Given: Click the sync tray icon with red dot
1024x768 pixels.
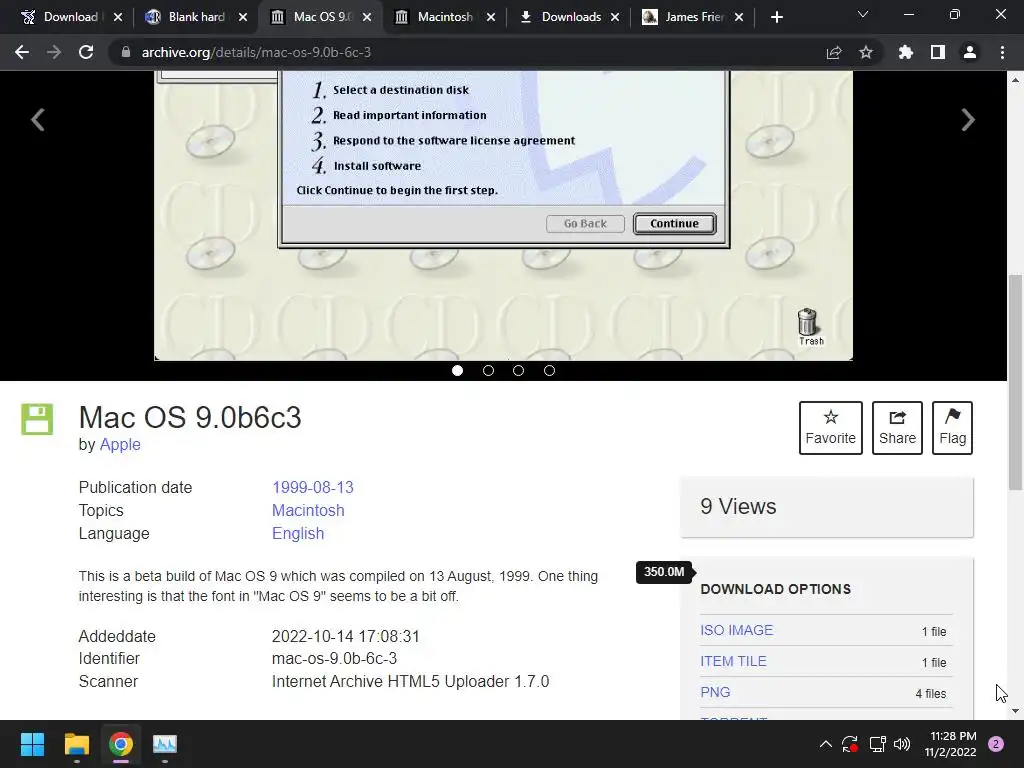Looking at the screenshot, I should click(850, 744).
